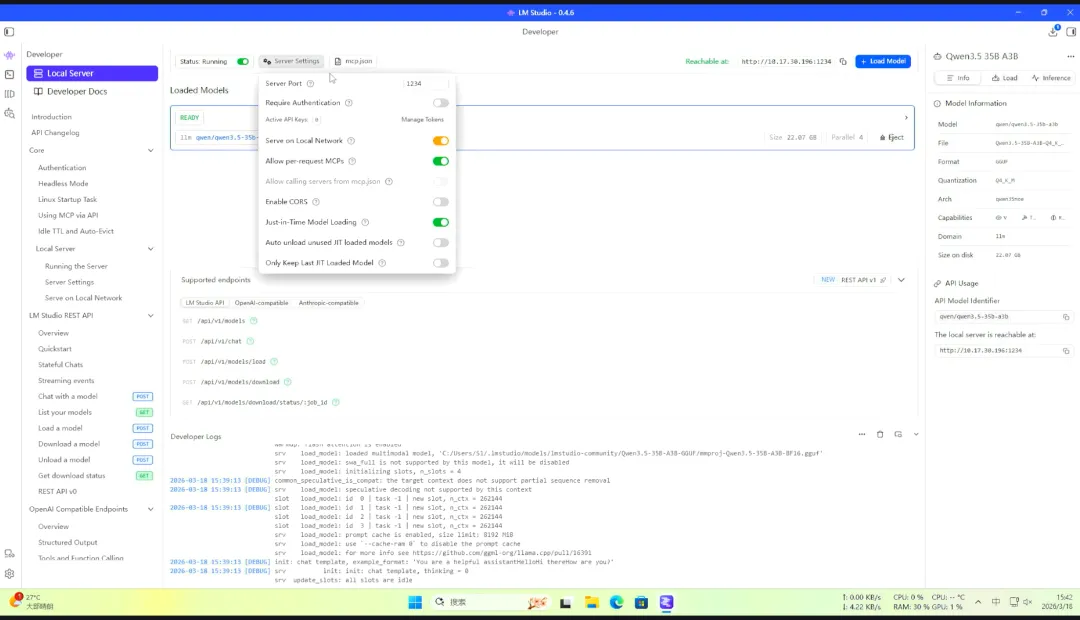Screen dimensions: 1080x620
Task: Show help for /api/v1/models/load endpoint
Action: coord(274,362)
